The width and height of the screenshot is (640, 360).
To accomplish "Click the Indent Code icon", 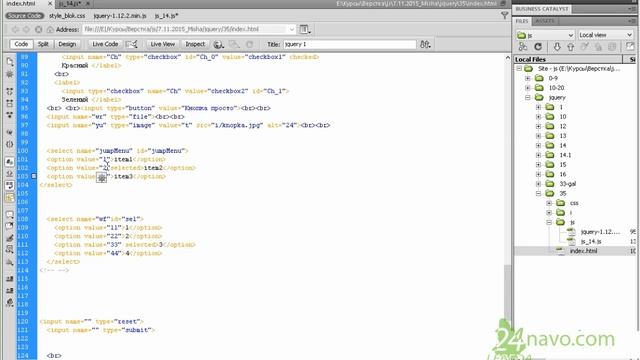I will (10, 279).
